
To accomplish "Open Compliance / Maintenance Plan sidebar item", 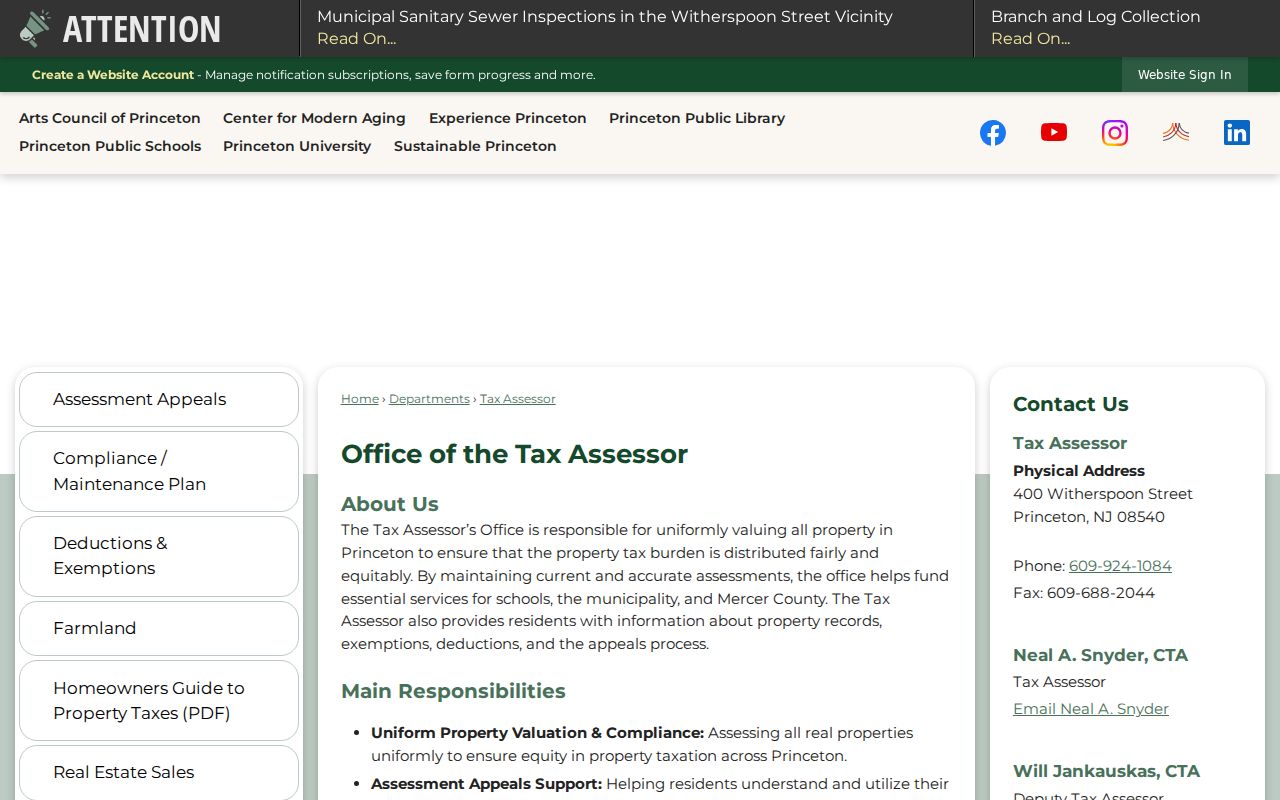I will 159,471.
